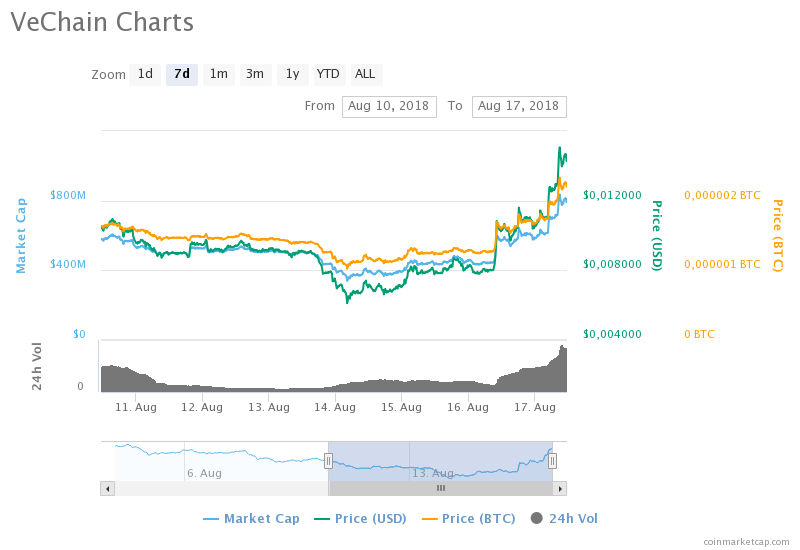Click the $400M market cap label
The height and width of the screenshot is (550, 800).
pos(68,264)
